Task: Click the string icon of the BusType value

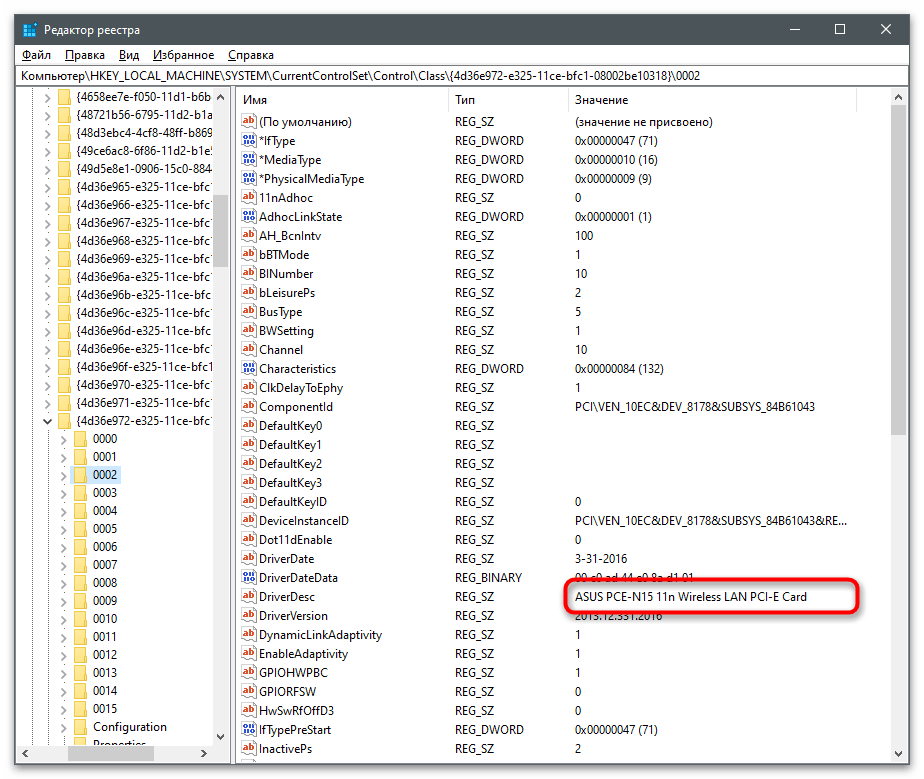Action: tap(249, 311)
